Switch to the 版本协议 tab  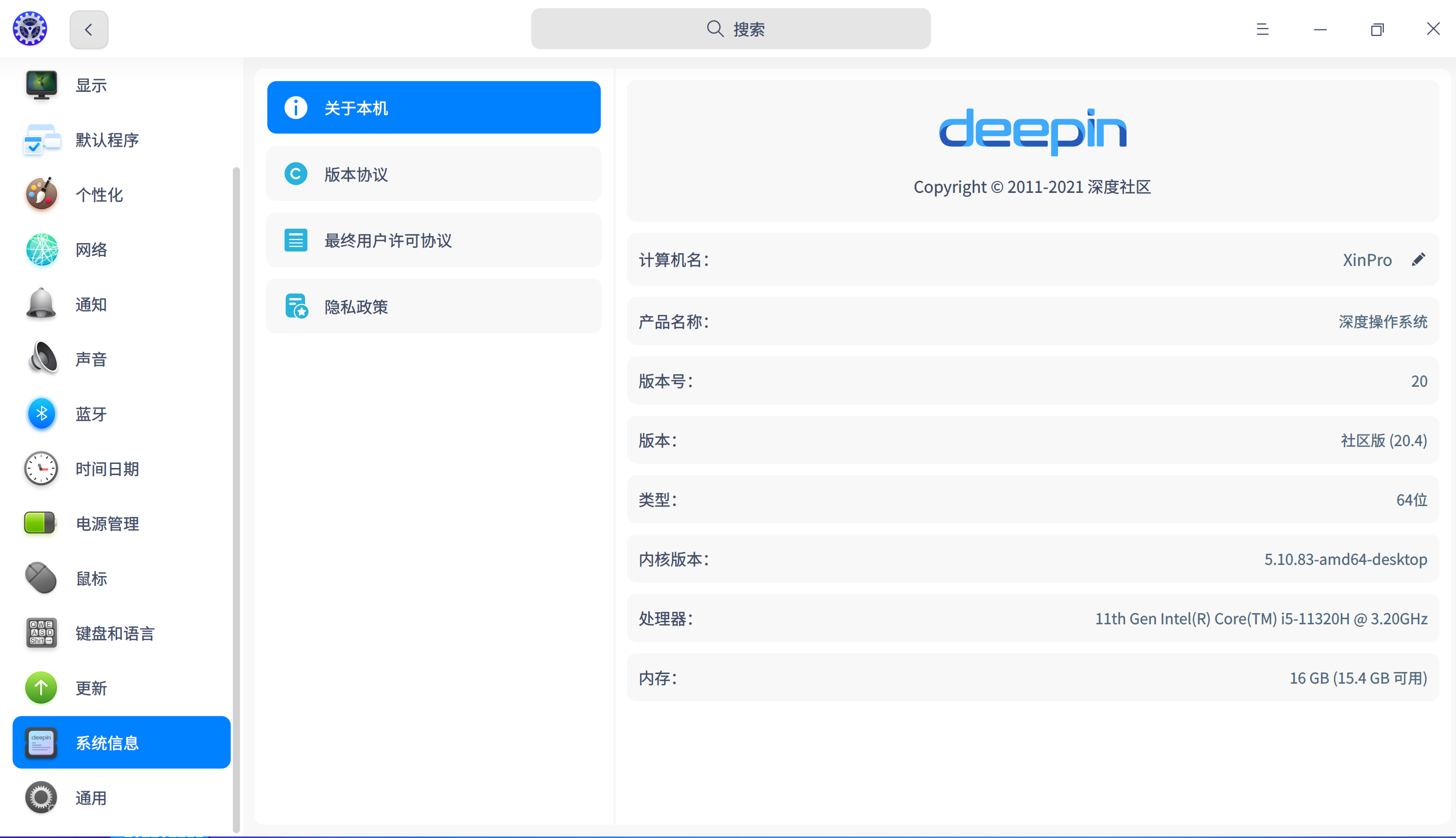click(434, 174)
